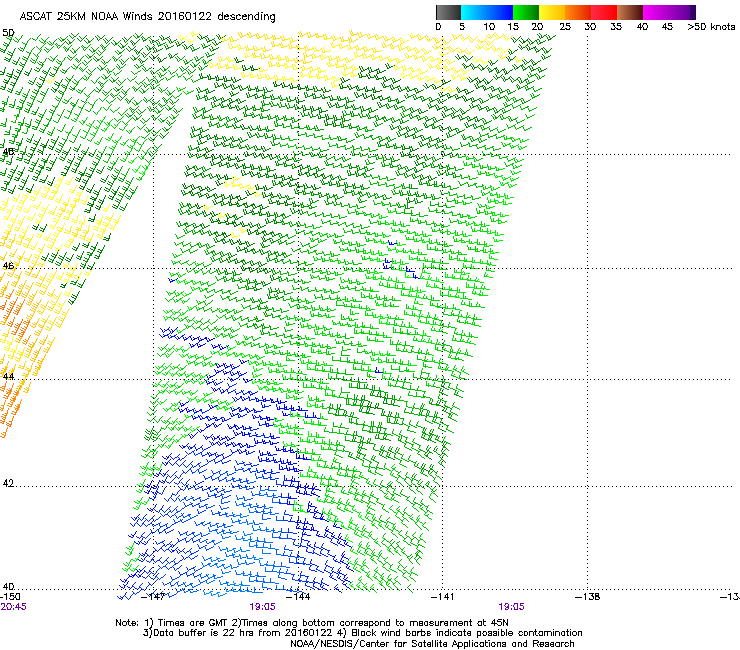This screenshot has height=650, width=740.
Task: Click the longitude label '-147'
Action: click(x=154, y=597)
